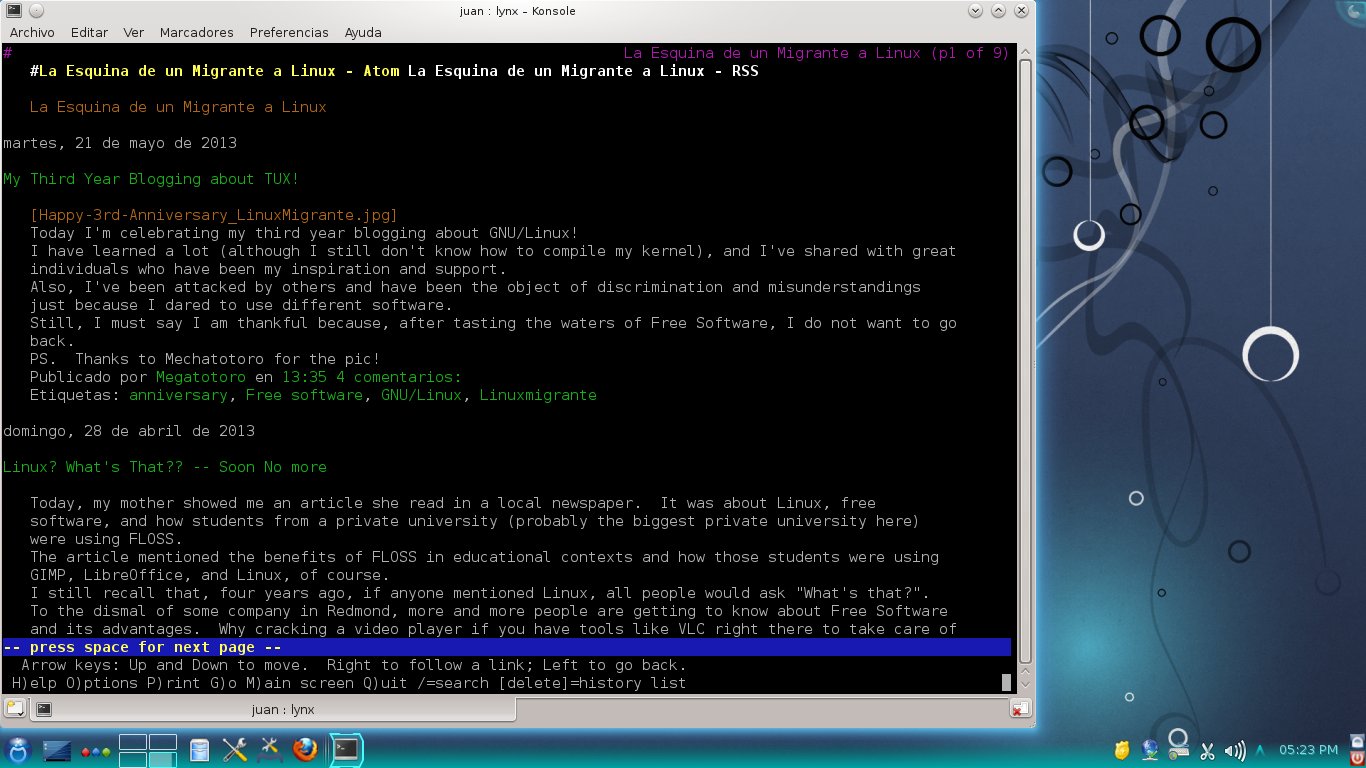Switch to the top-right virtual desktop
The image size is (1366, 768).
tap(163, 742)
